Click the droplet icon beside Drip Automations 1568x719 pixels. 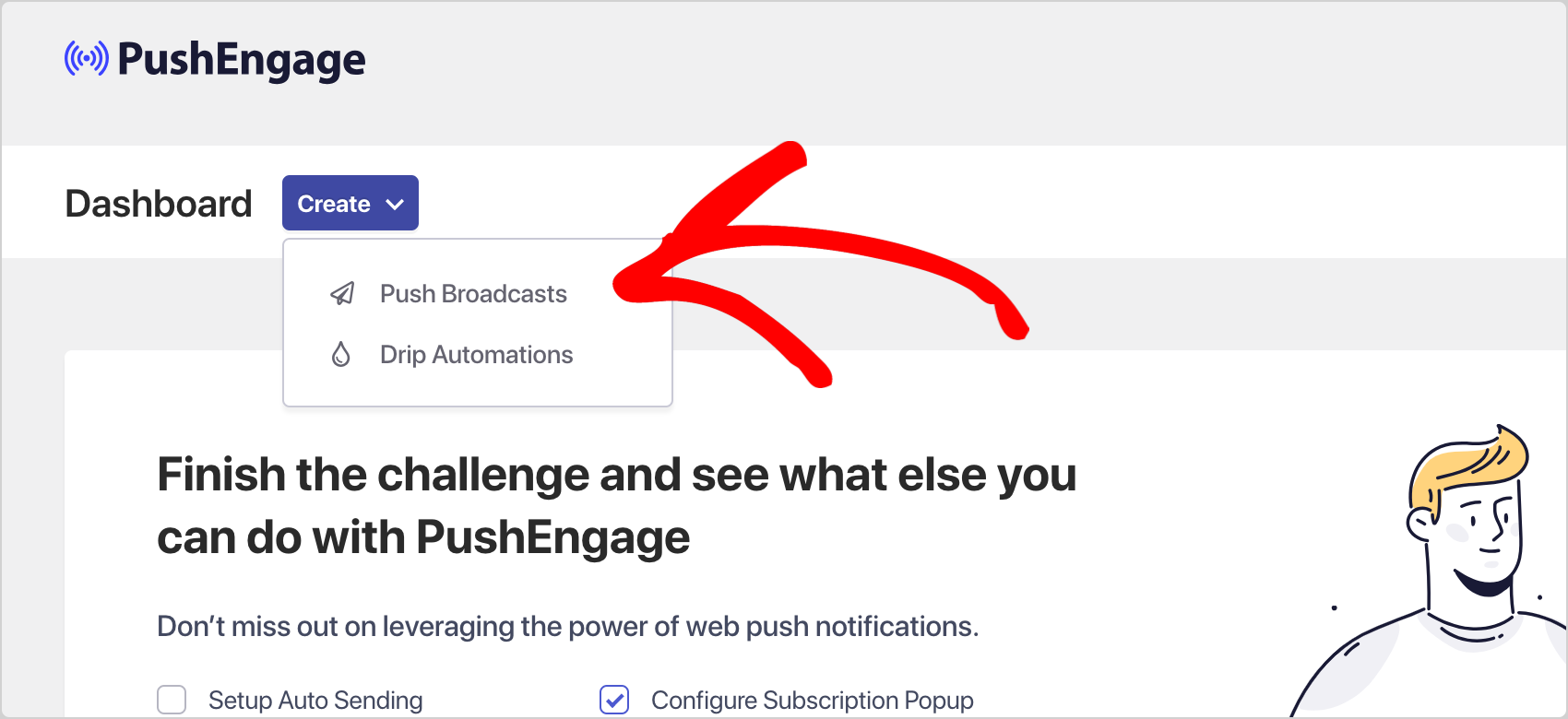coord(341,354)
